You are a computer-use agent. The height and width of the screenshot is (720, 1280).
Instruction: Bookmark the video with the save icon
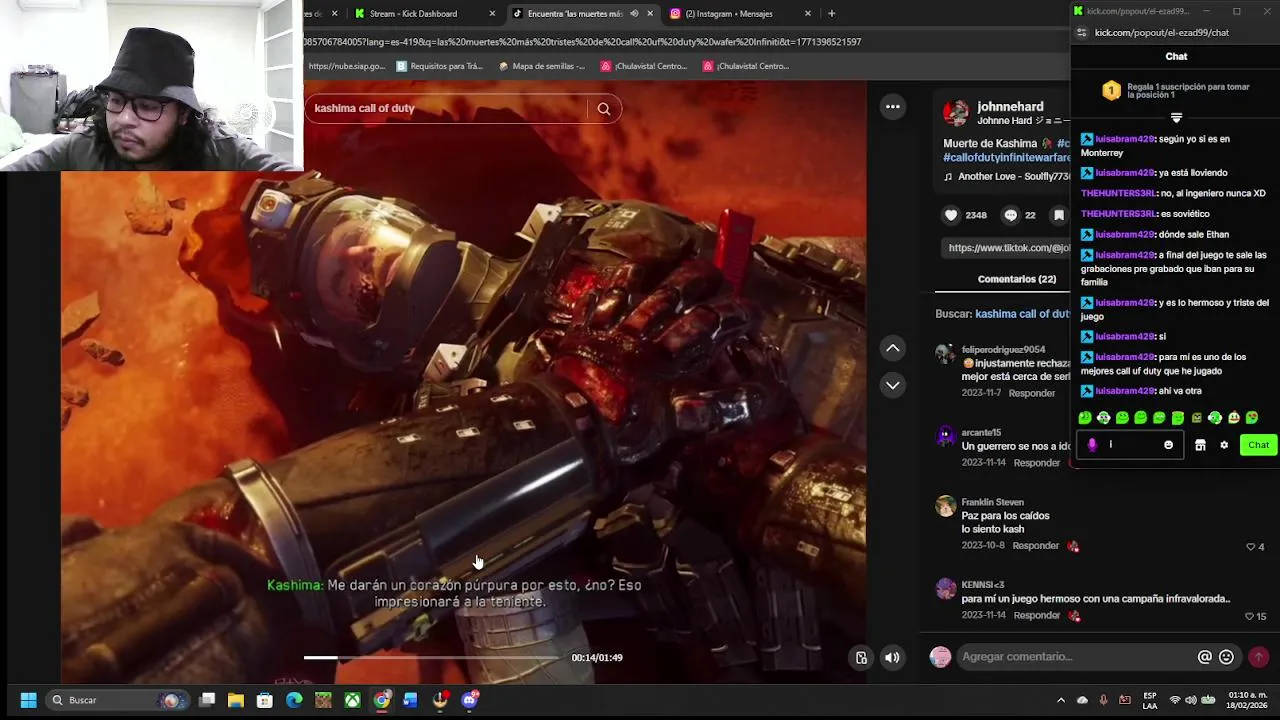tap(1059, 215)
